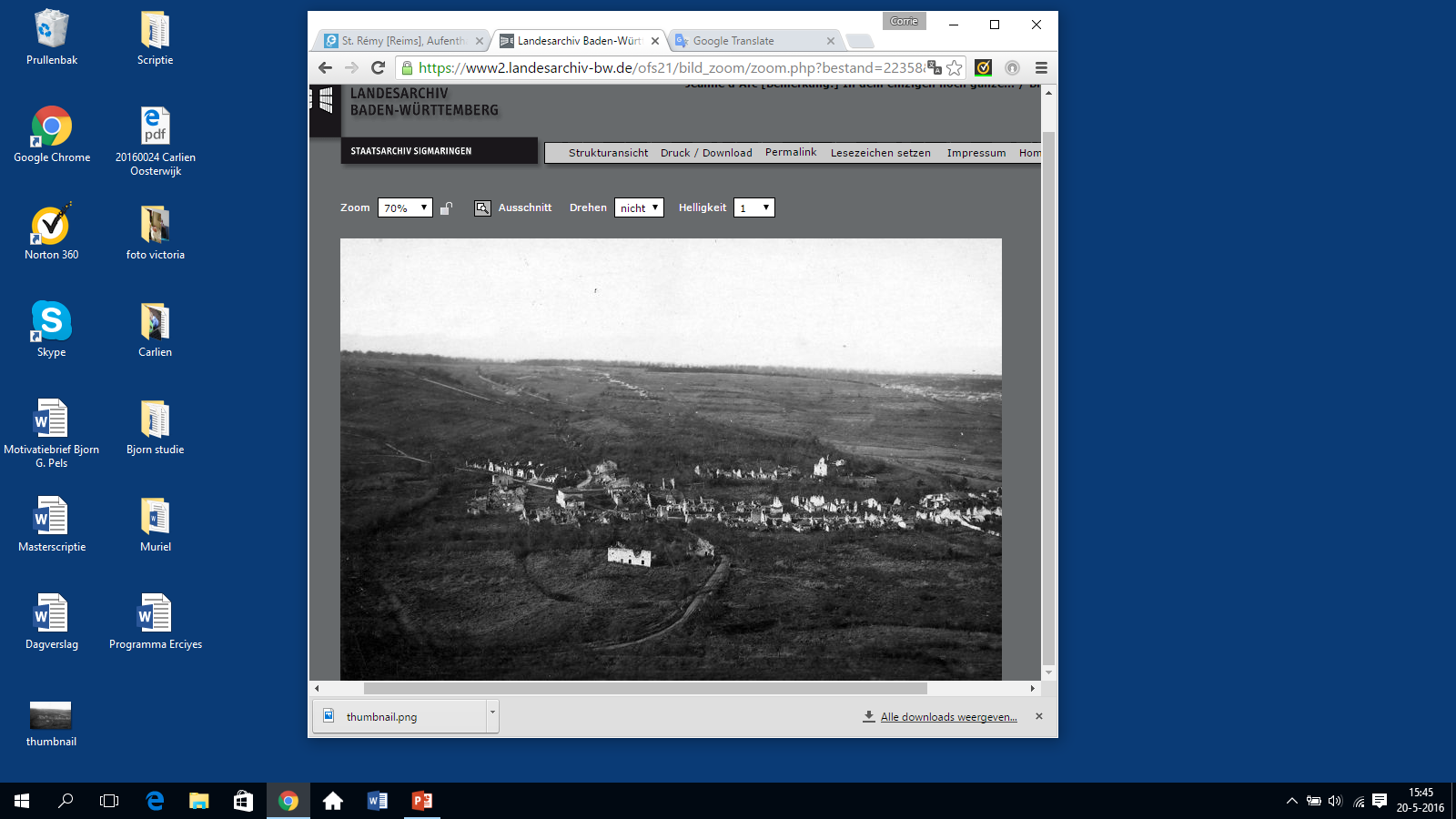Open the Zoom 70% dropdown
1456x819 pixels.
405,207
